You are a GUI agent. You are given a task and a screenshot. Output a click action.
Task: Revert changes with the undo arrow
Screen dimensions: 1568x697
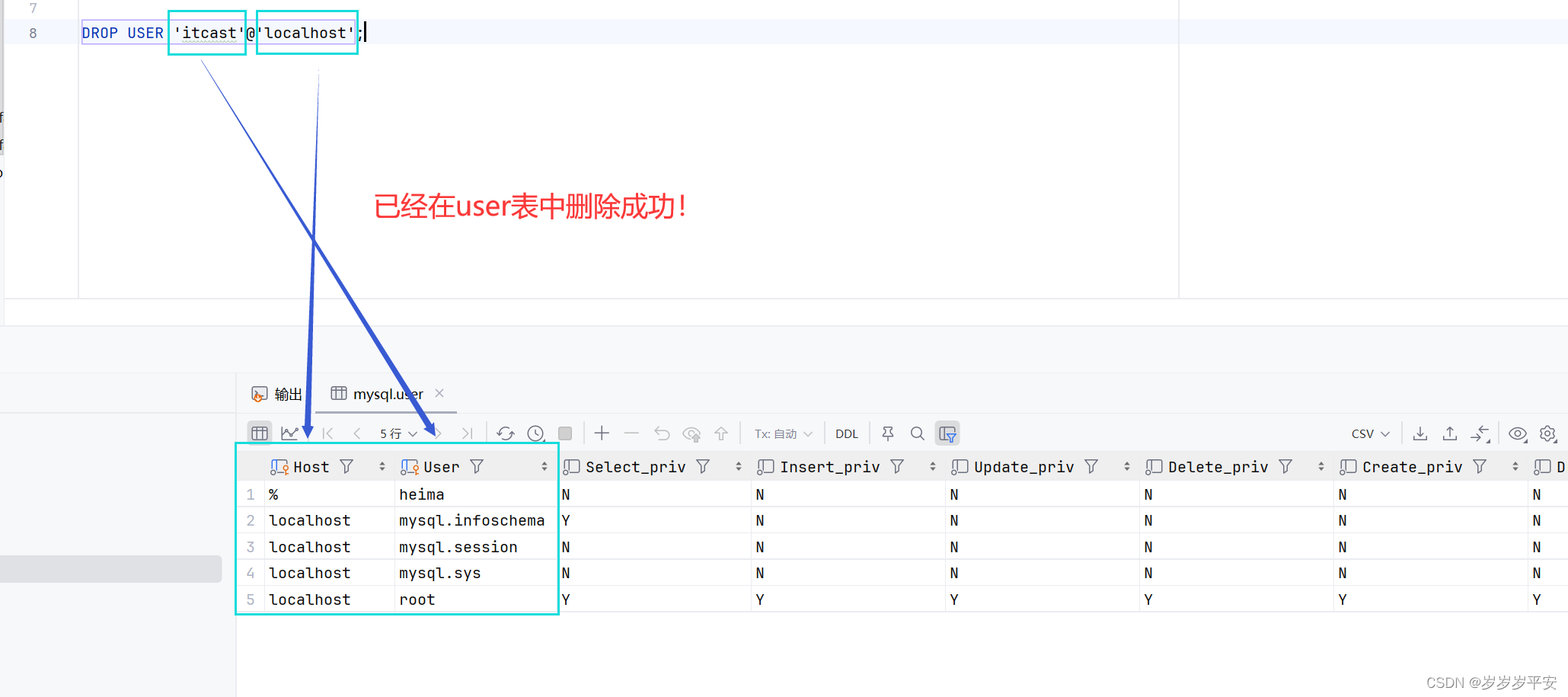(x=662, y=433)
